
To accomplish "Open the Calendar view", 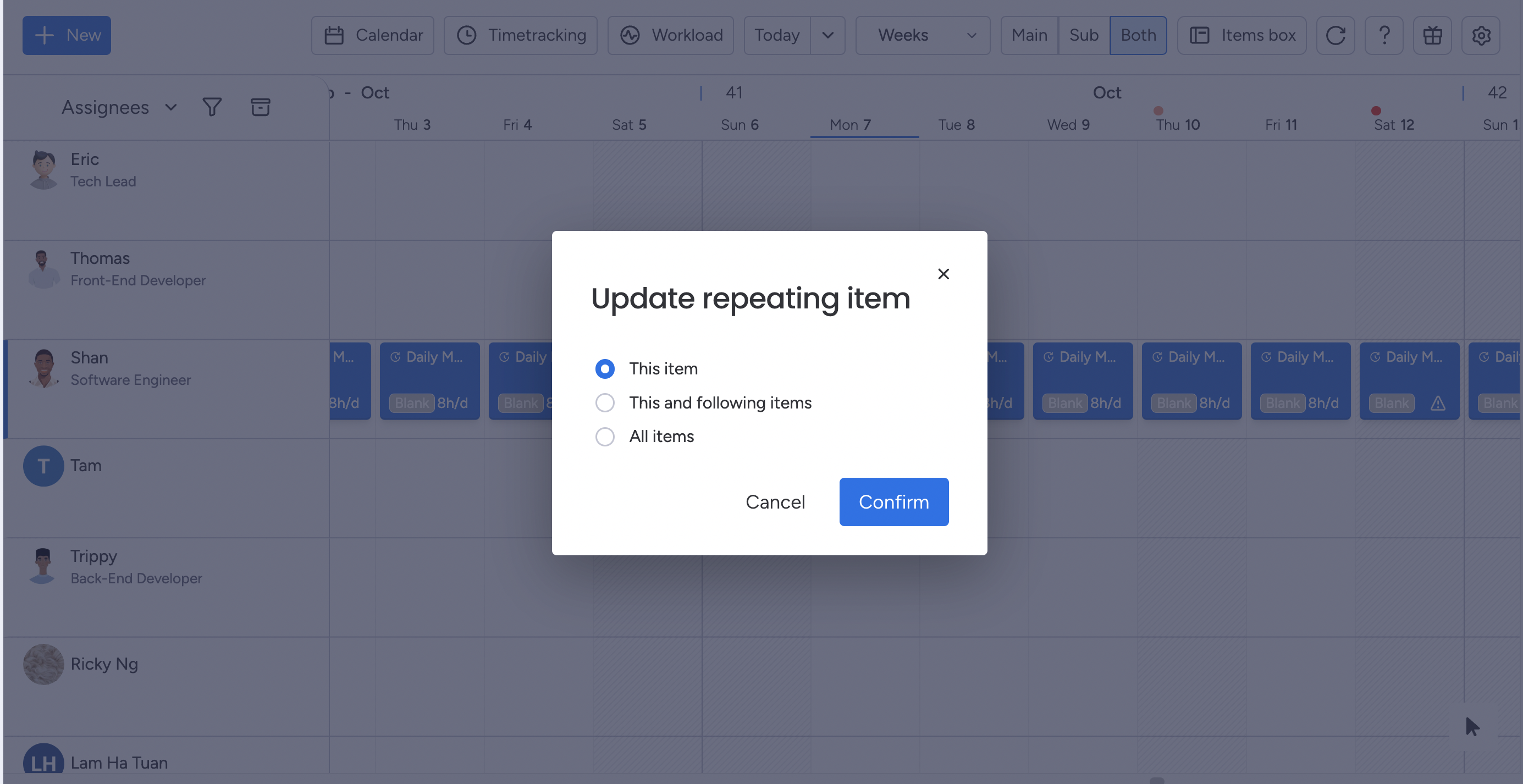I will [372, 35].
